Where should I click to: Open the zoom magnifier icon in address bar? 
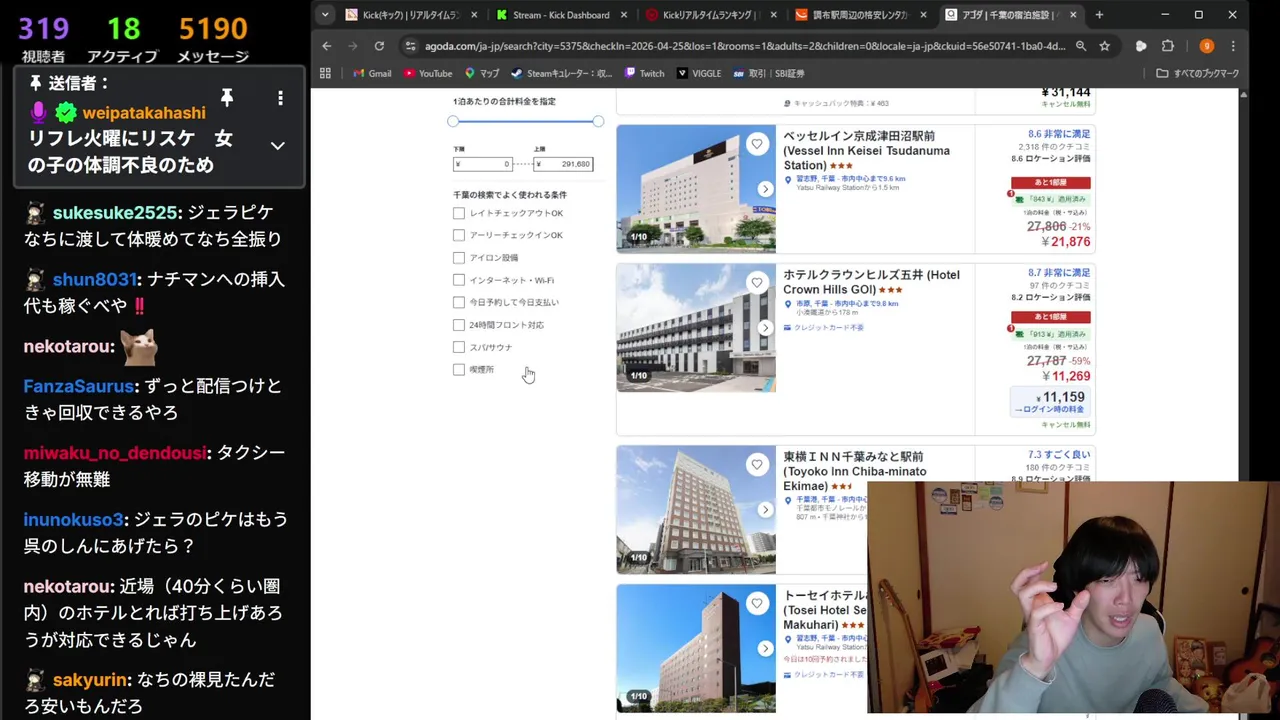1081,46
